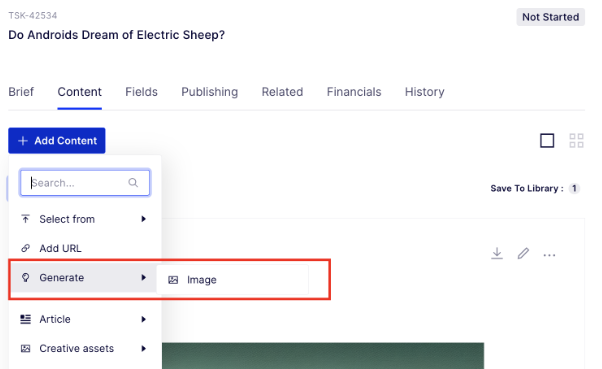Click the Not Started status badge
The image size is (602, 369).
[x=551, y=17]
